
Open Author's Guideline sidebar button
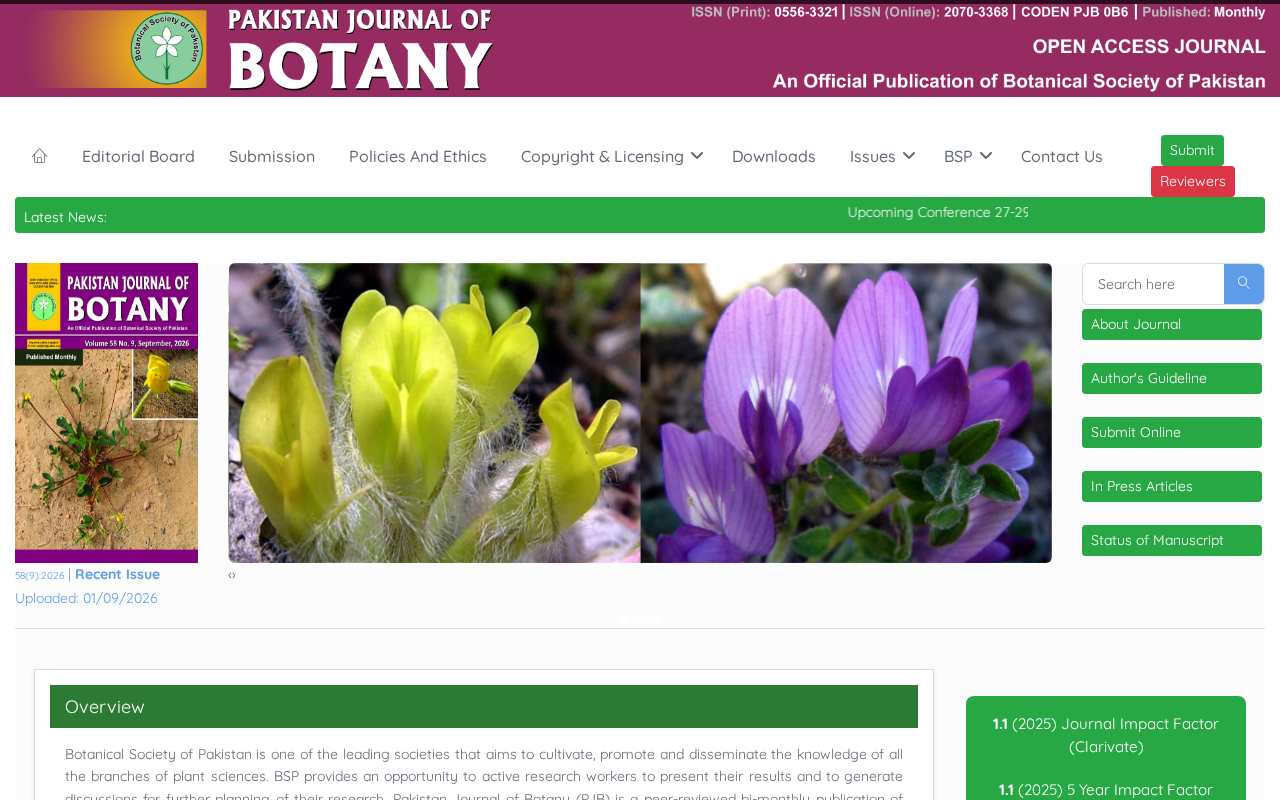tap(1172, 378)
